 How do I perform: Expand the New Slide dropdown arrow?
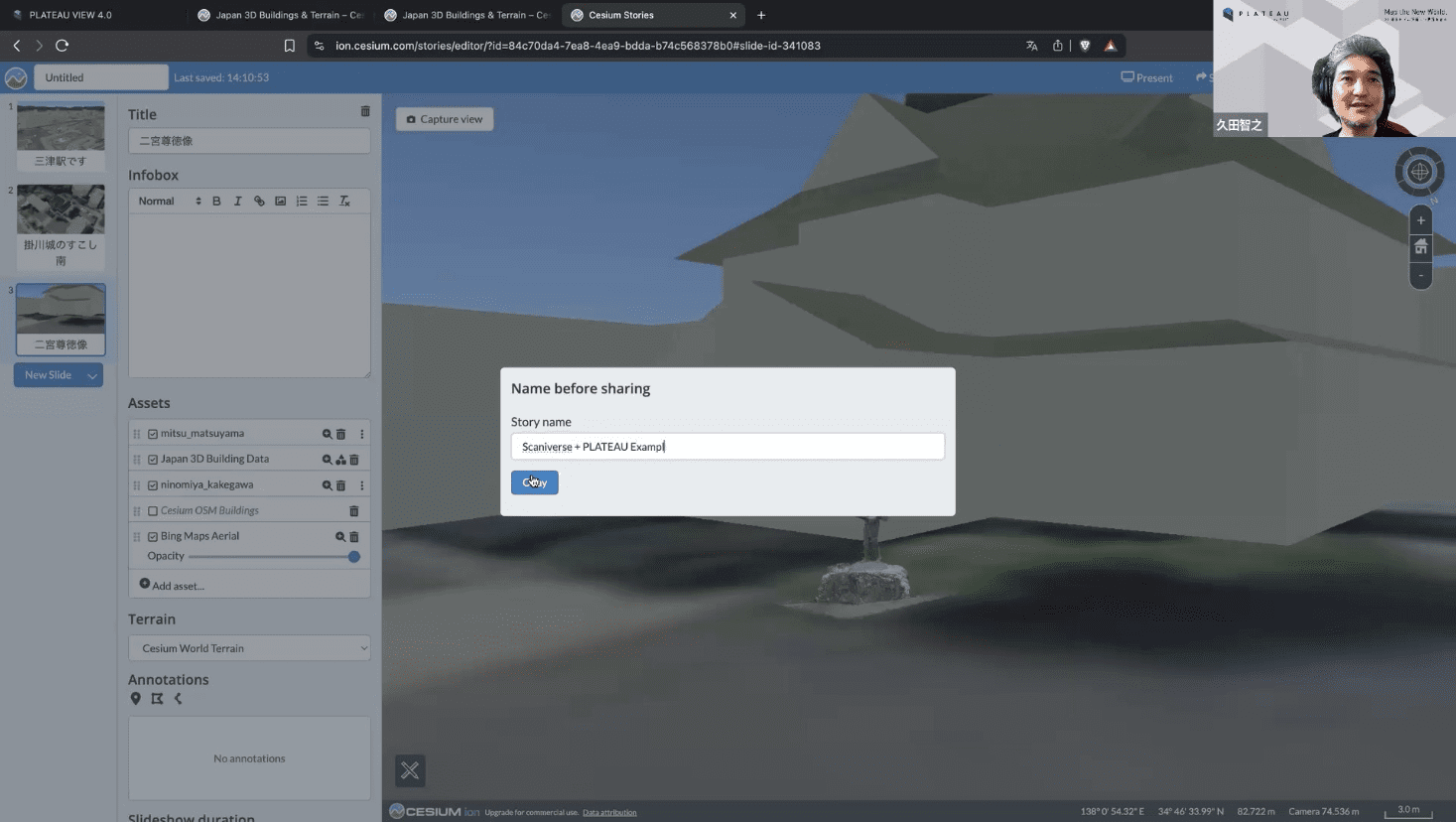(92, 375)
